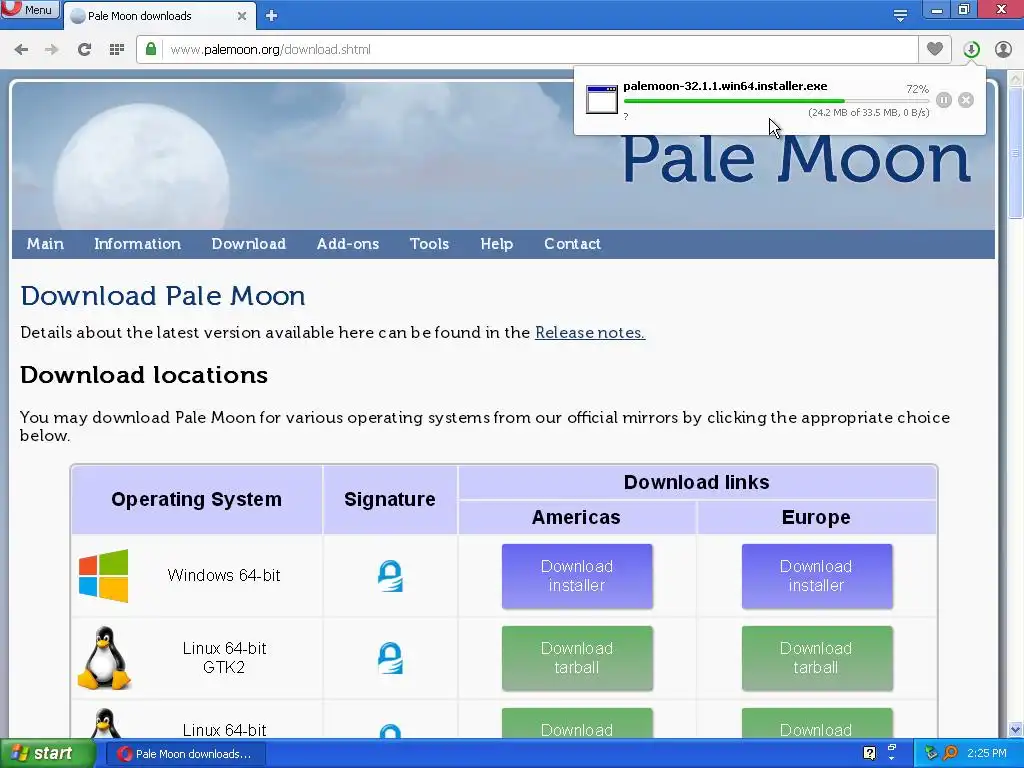1024x768 pixels.
Task: Click the green padlock security icon
Action: (x=151, y=49)
